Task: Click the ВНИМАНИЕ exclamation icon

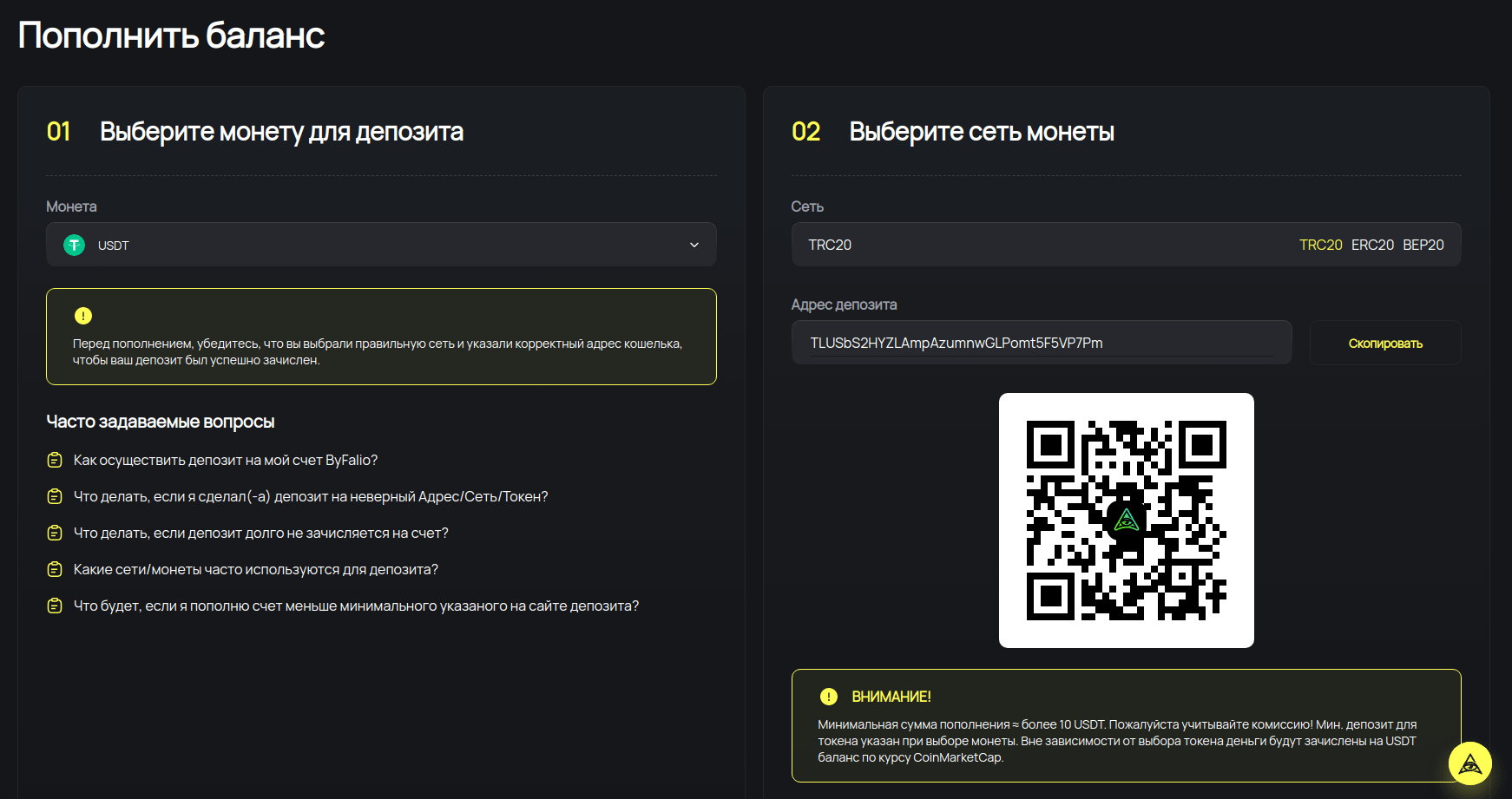Action: tap(829, 697)
